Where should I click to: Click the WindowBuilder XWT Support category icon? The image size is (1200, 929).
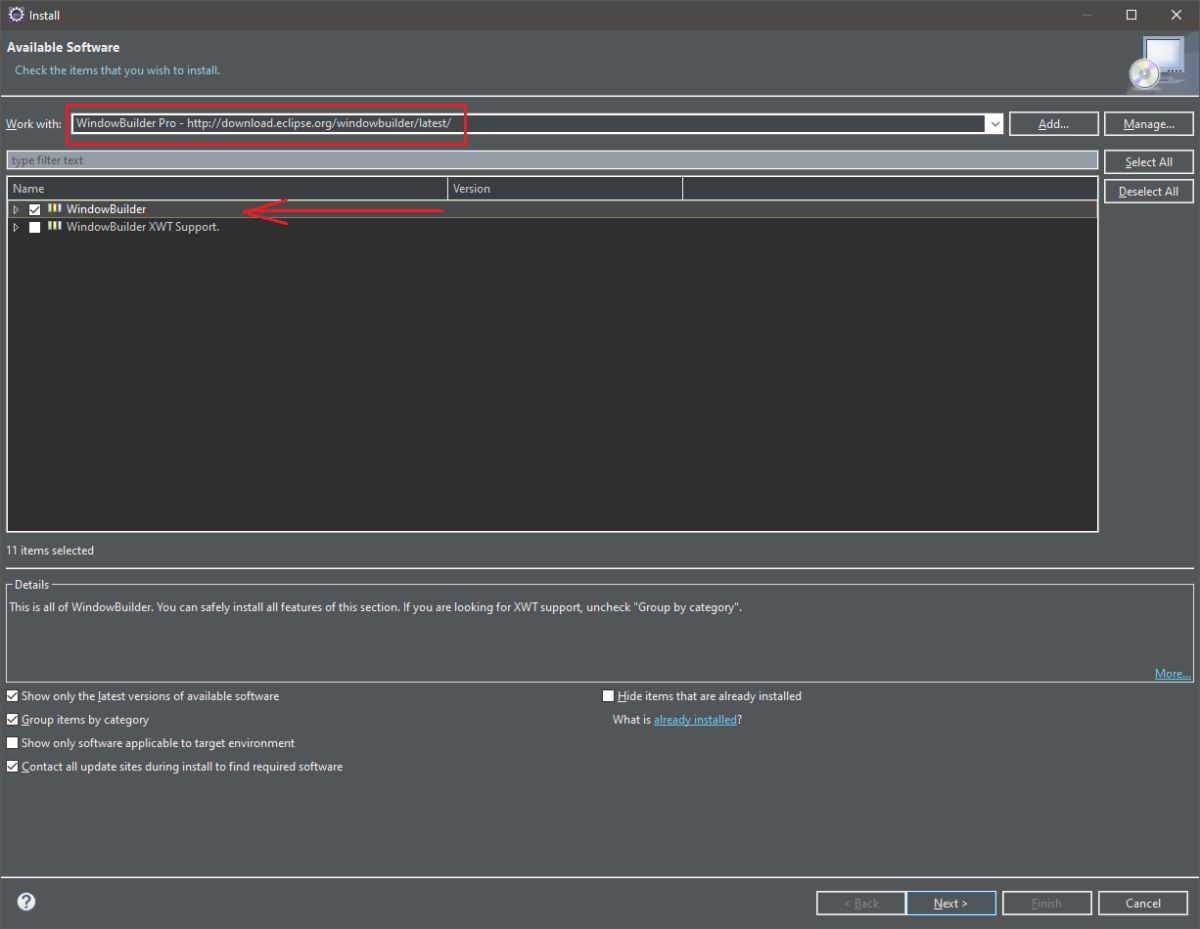pos(54,227)
